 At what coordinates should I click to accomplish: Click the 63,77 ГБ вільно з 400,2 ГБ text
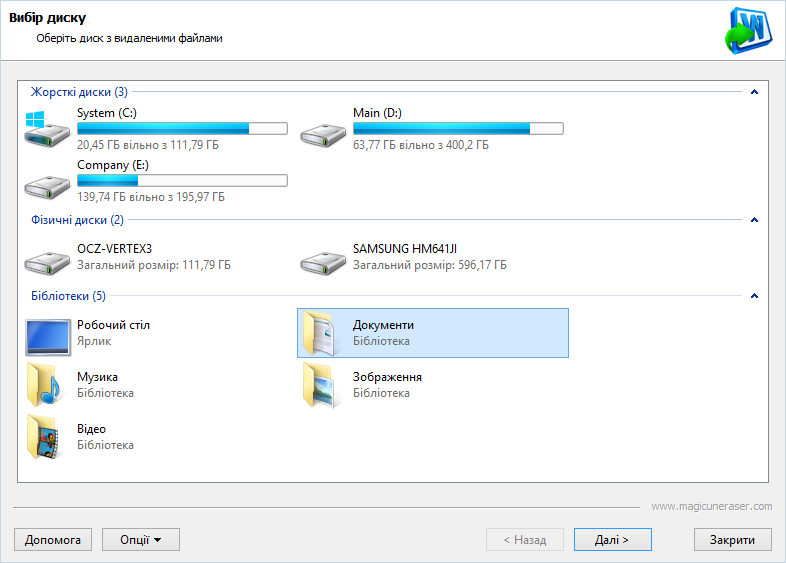[x=421, y=145]
